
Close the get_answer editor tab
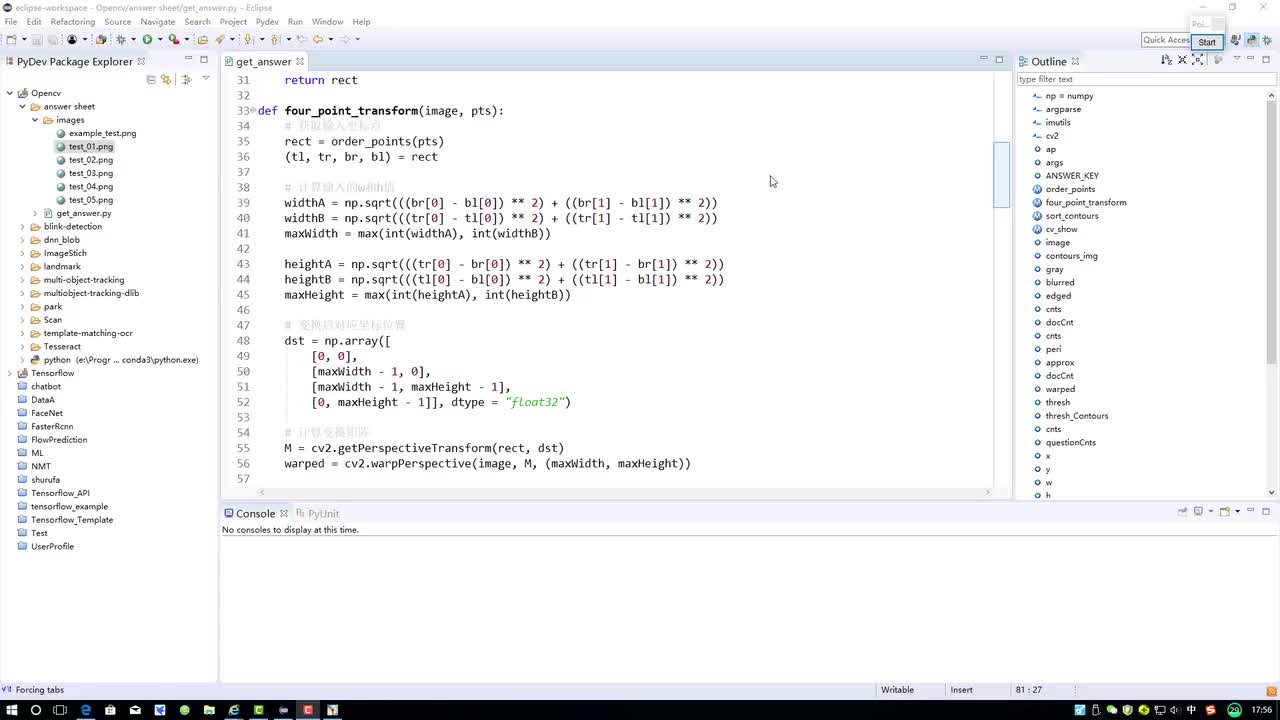(299, 62)
